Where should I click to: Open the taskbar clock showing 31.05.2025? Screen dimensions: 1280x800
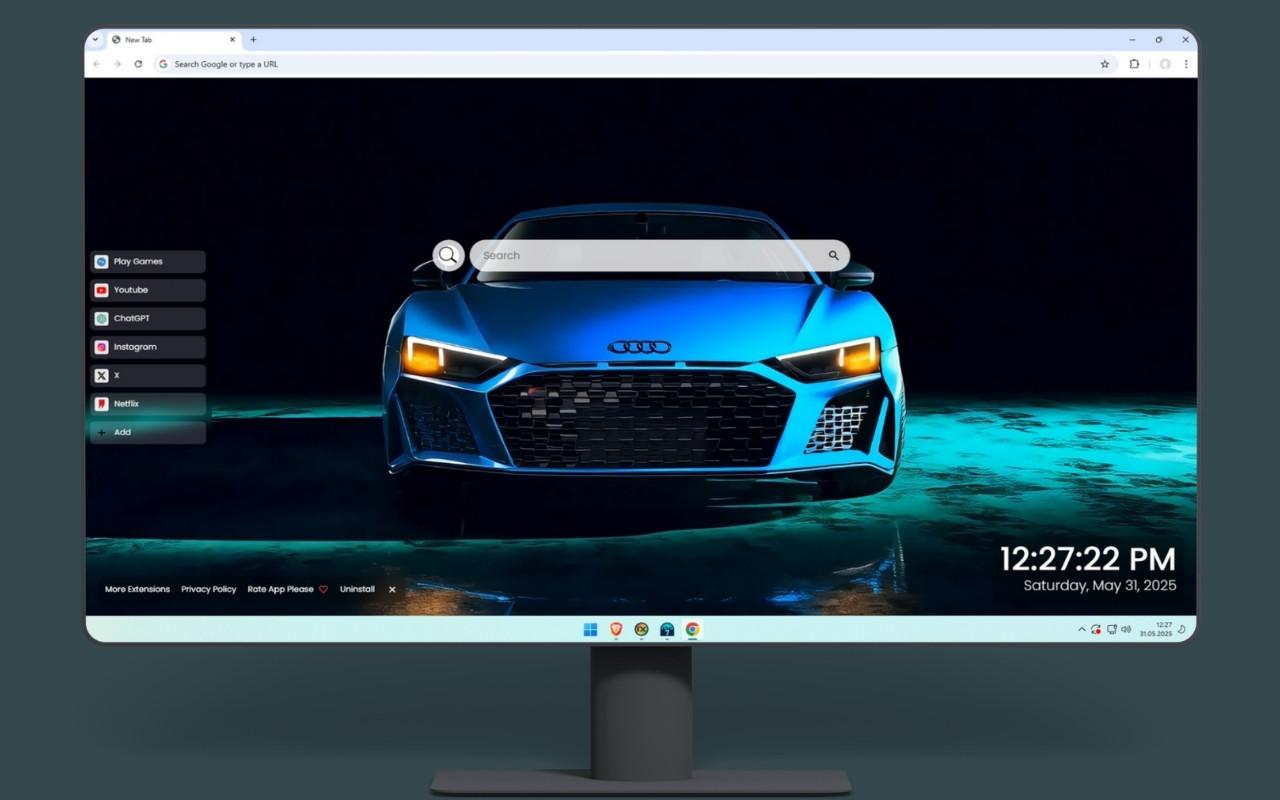(1156, 629)
